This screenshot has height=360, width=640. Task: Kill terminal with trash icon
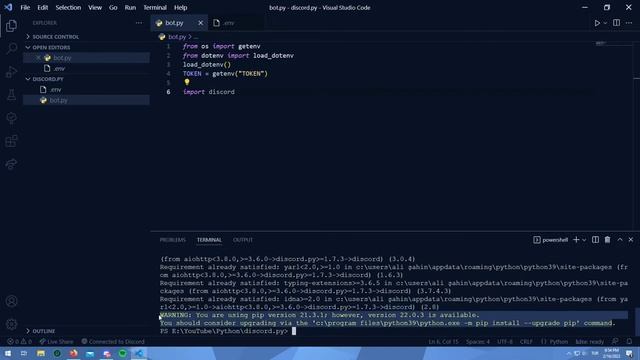coord(607,240)
